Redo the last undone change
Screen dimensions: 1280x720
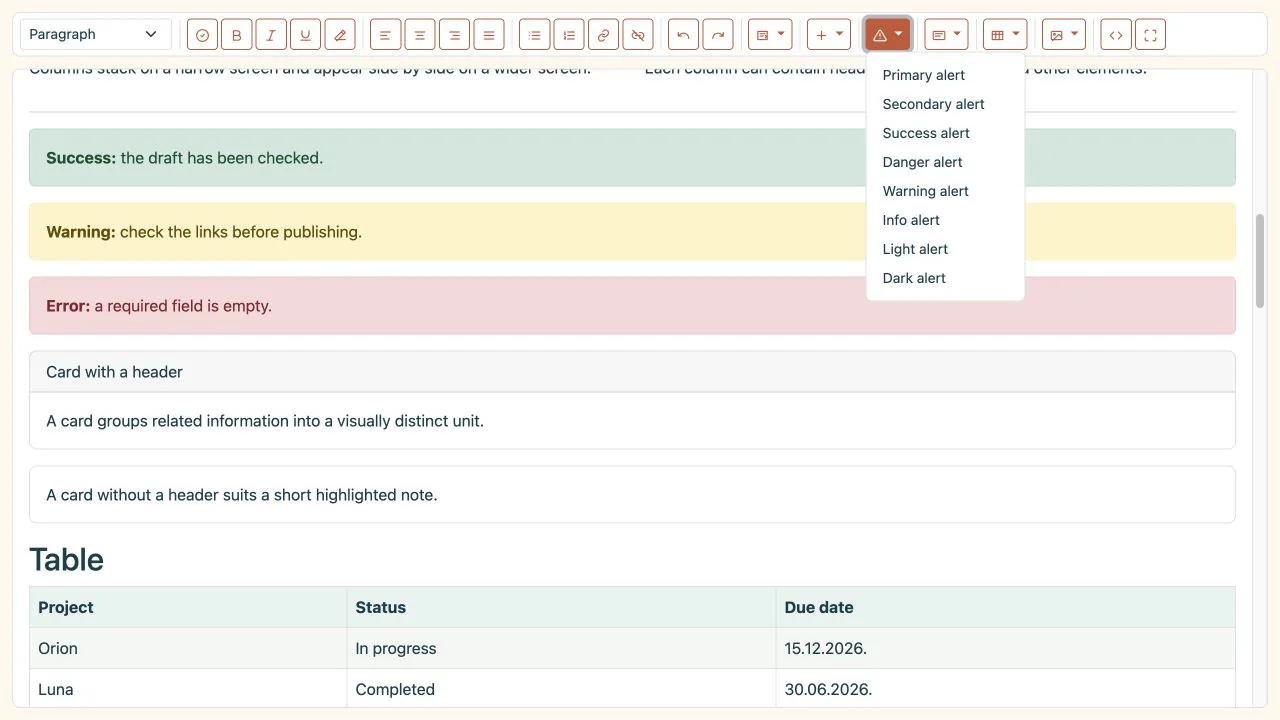click(x=718, y=35)
